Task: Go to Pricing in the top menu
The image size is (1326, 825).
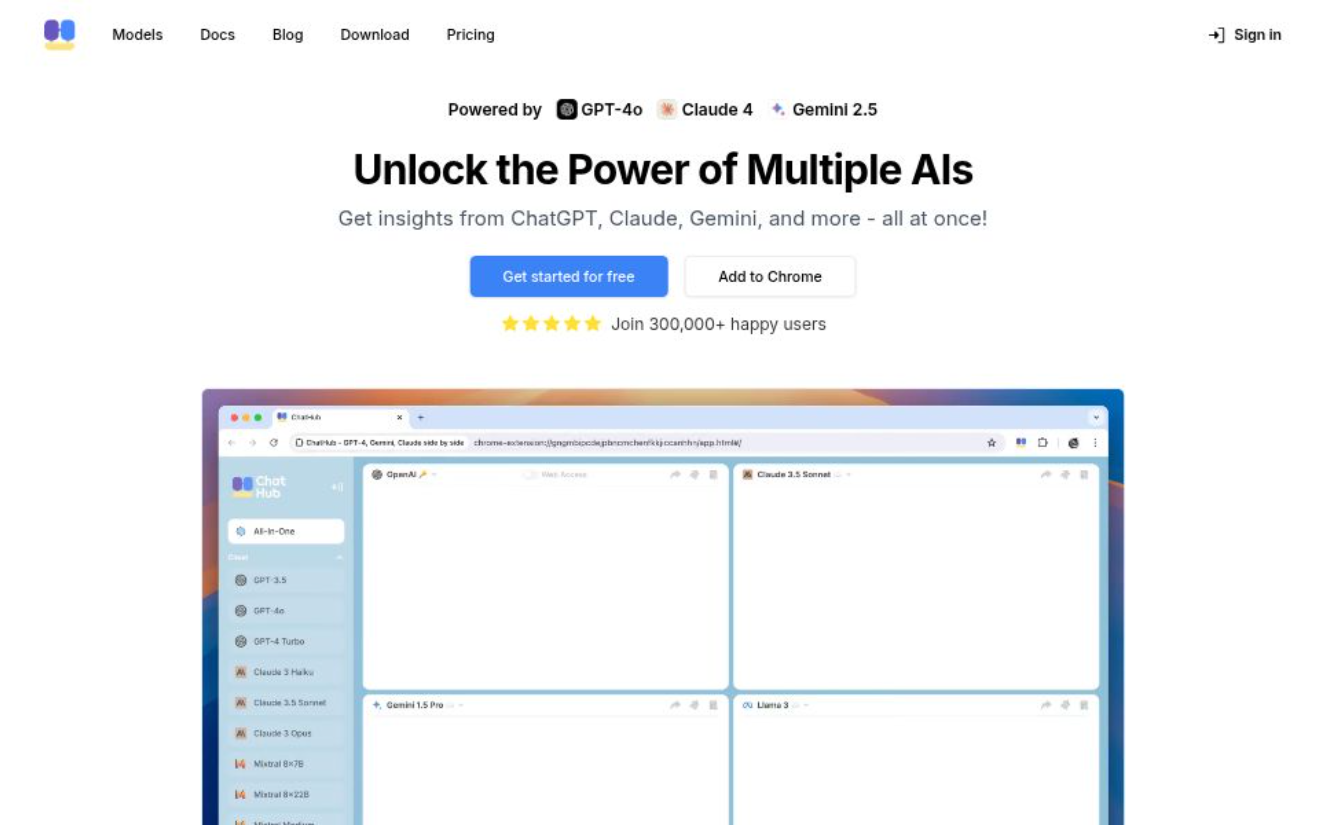Action: pos(470,35)
